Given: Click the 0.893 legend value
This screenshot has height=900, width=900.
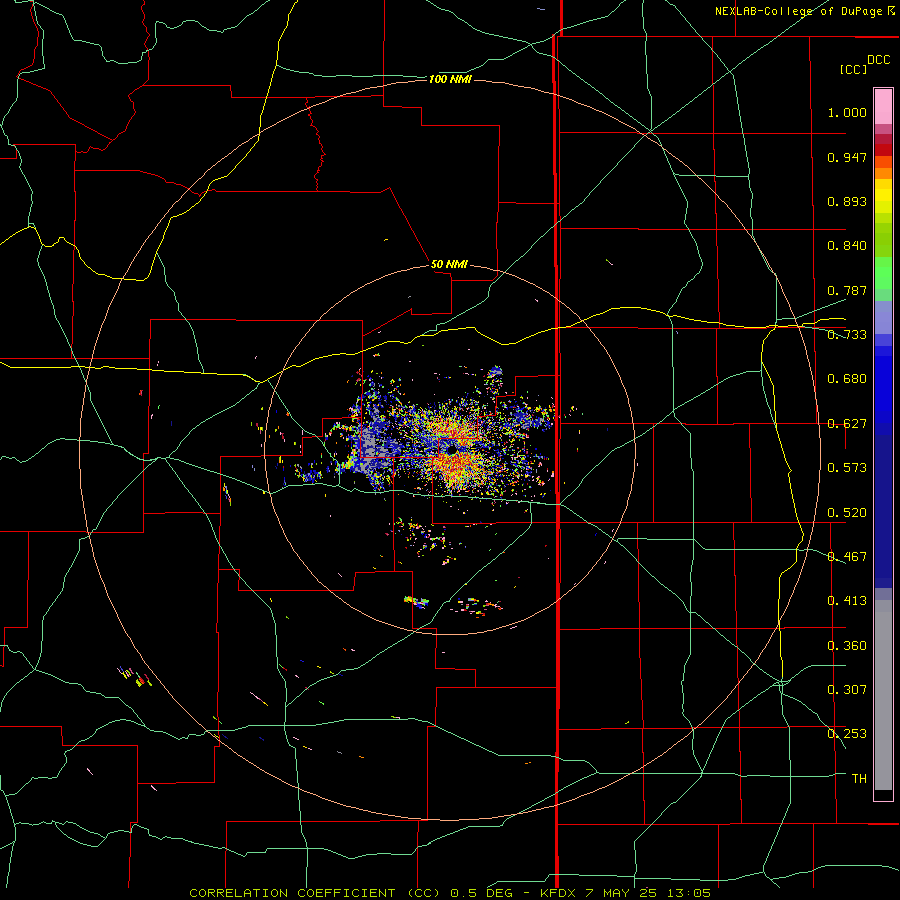Looking at the screenshot, I should pyautogui.click(x=847, y=201).
